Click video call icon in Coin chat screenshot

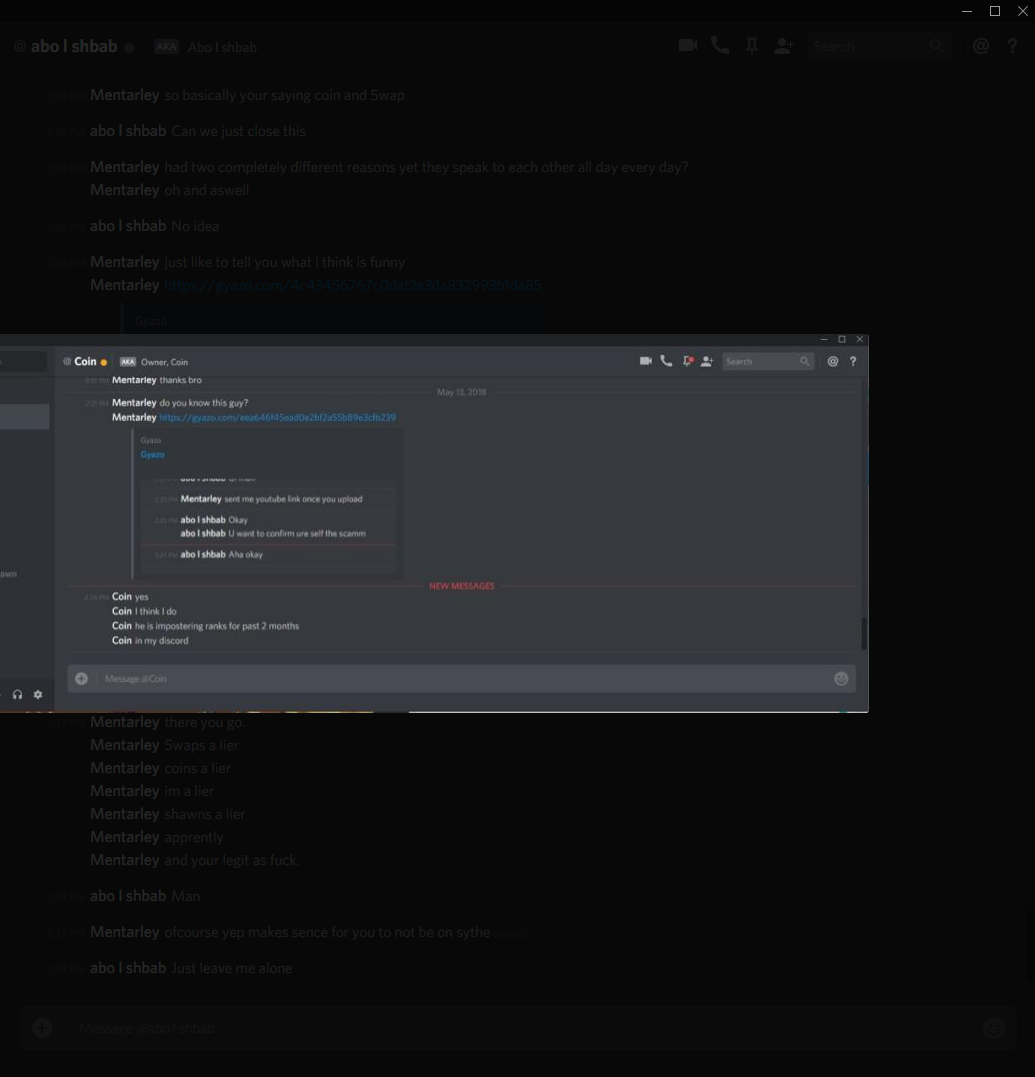(646, 361)
